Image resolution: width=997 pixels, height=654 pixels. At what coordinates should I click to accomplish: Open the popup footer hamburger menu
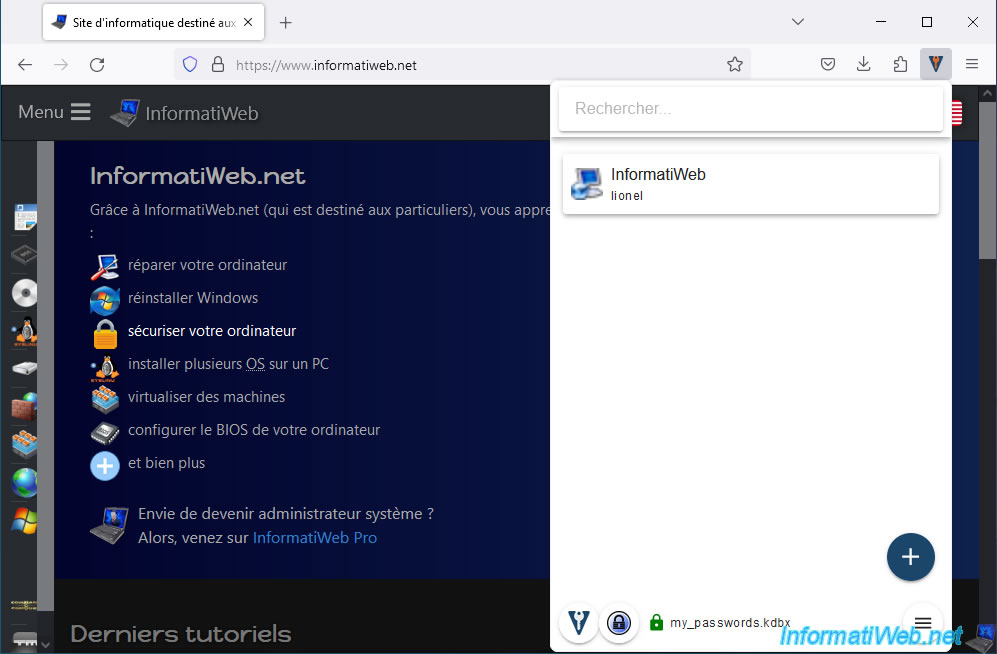click(923, 623)
